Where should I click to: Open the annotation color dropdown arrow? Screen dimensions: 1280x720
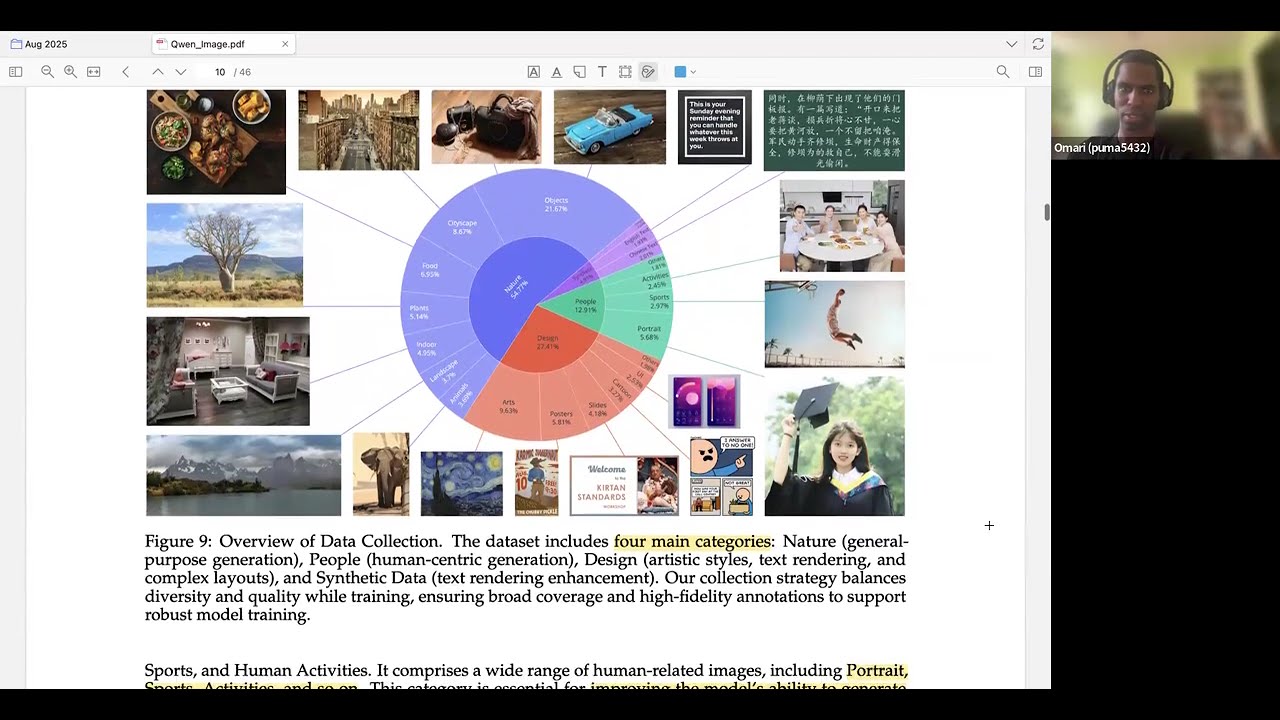click(693, 72)
